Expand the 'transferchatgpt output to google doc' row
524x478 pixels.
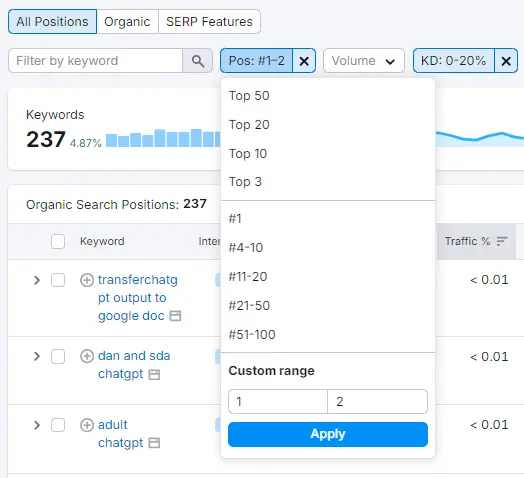[37, 280]
